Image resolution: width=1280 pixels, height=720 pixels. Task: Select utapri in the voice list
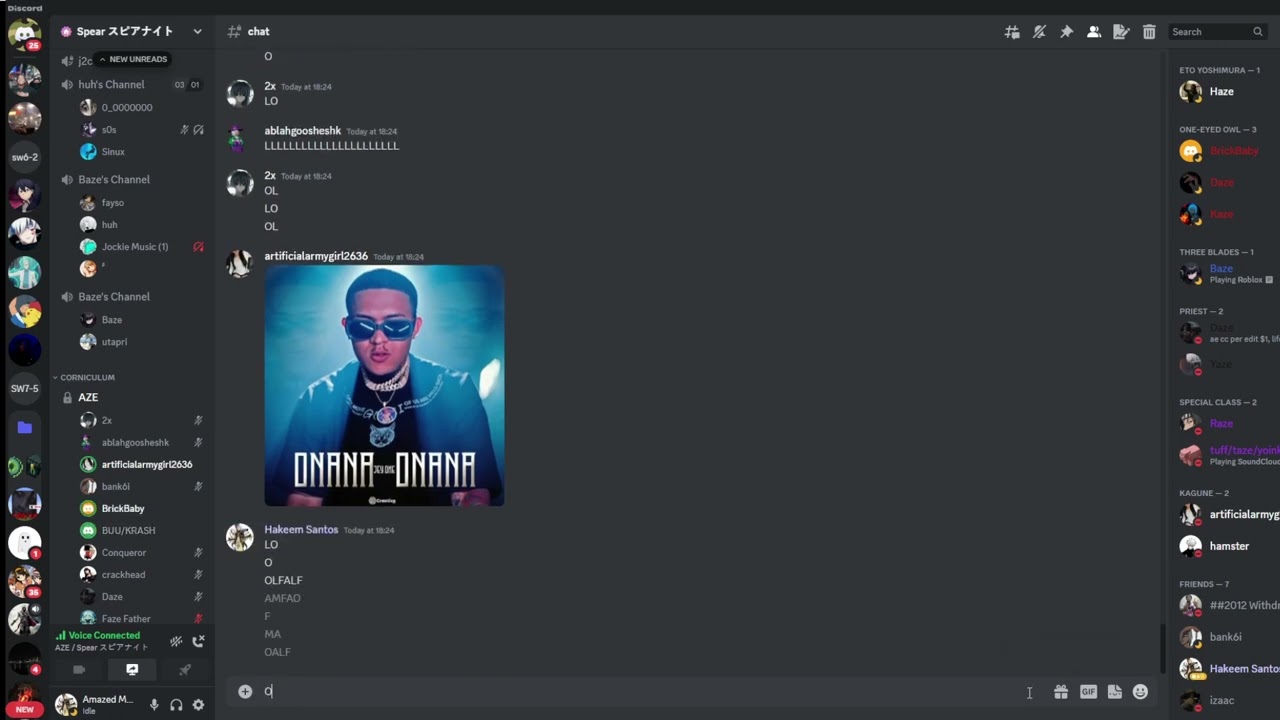pos(114,342)
